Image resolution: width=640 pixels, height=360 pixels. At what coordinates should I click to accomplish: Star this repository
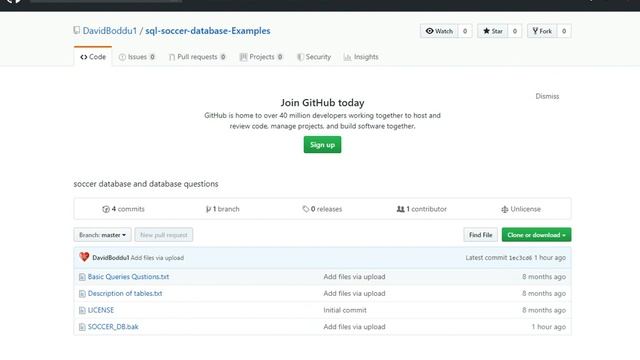pos(493,31)
